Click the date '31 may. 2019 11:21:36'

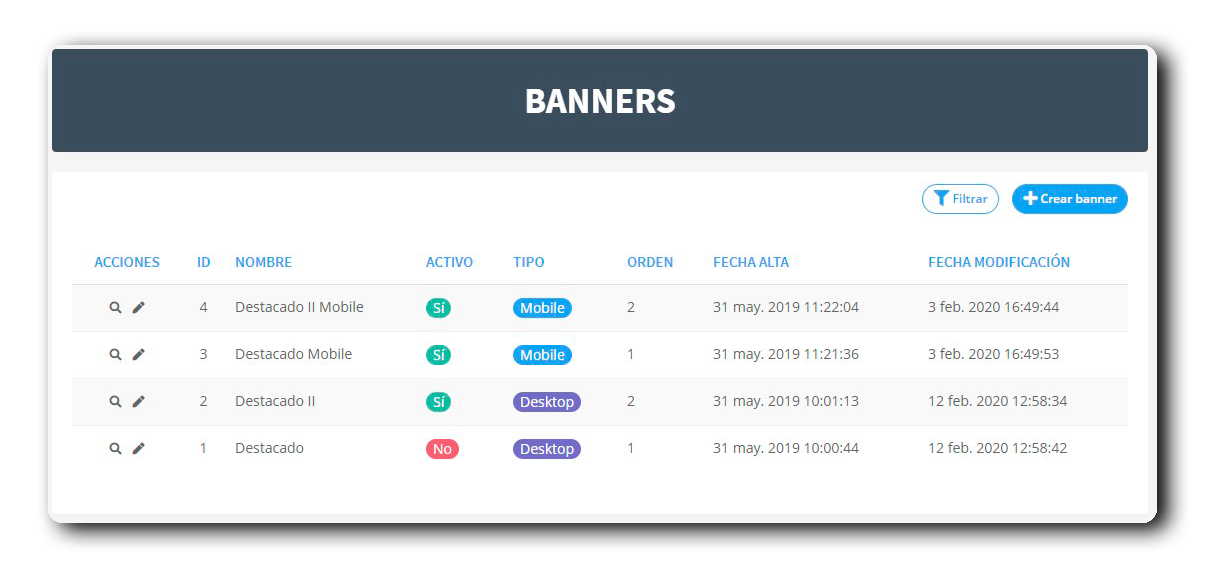coord(786,354)
